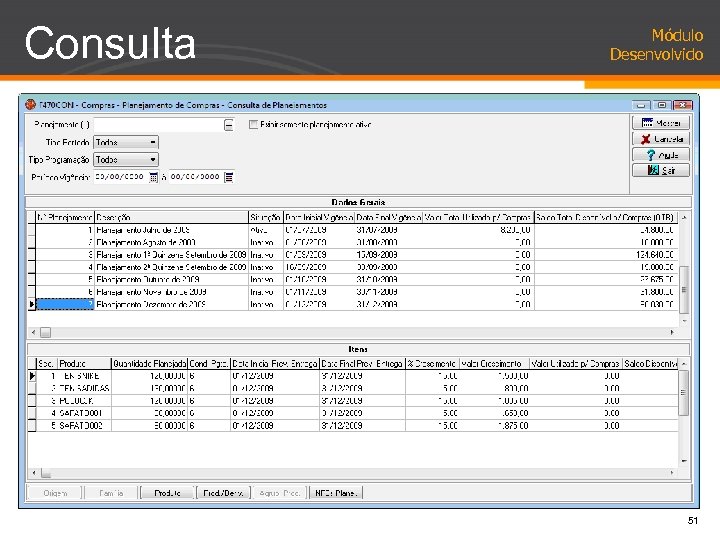Image resolution: width=720 pixels, height=540 pixels.
Task: Select row Planejamento Dezembro de 2009
Action: click(353, 304)
